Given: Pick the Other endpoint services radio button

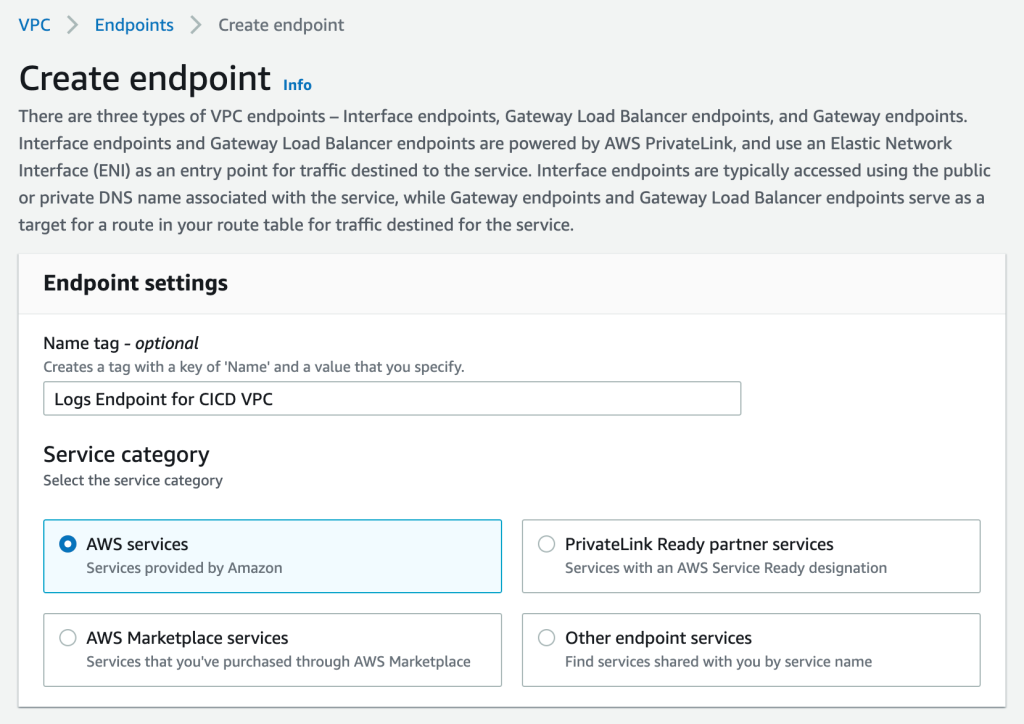Looking at the screenshot, I should (x=546, y=638).
